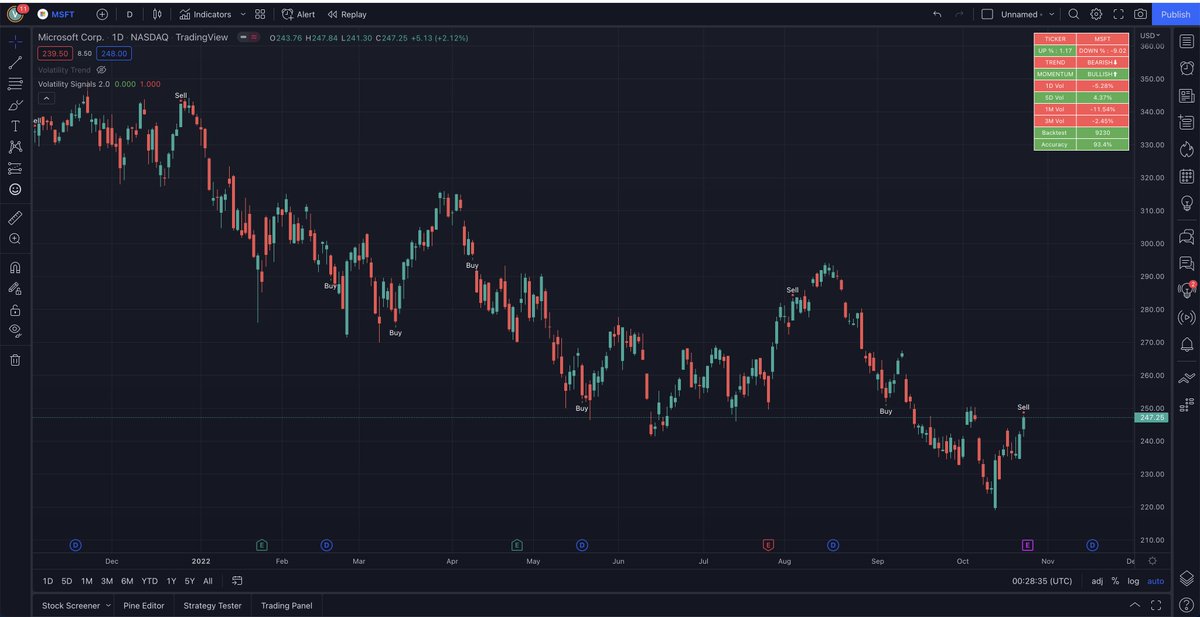Select the trend line drawing tool

[15, 63]
